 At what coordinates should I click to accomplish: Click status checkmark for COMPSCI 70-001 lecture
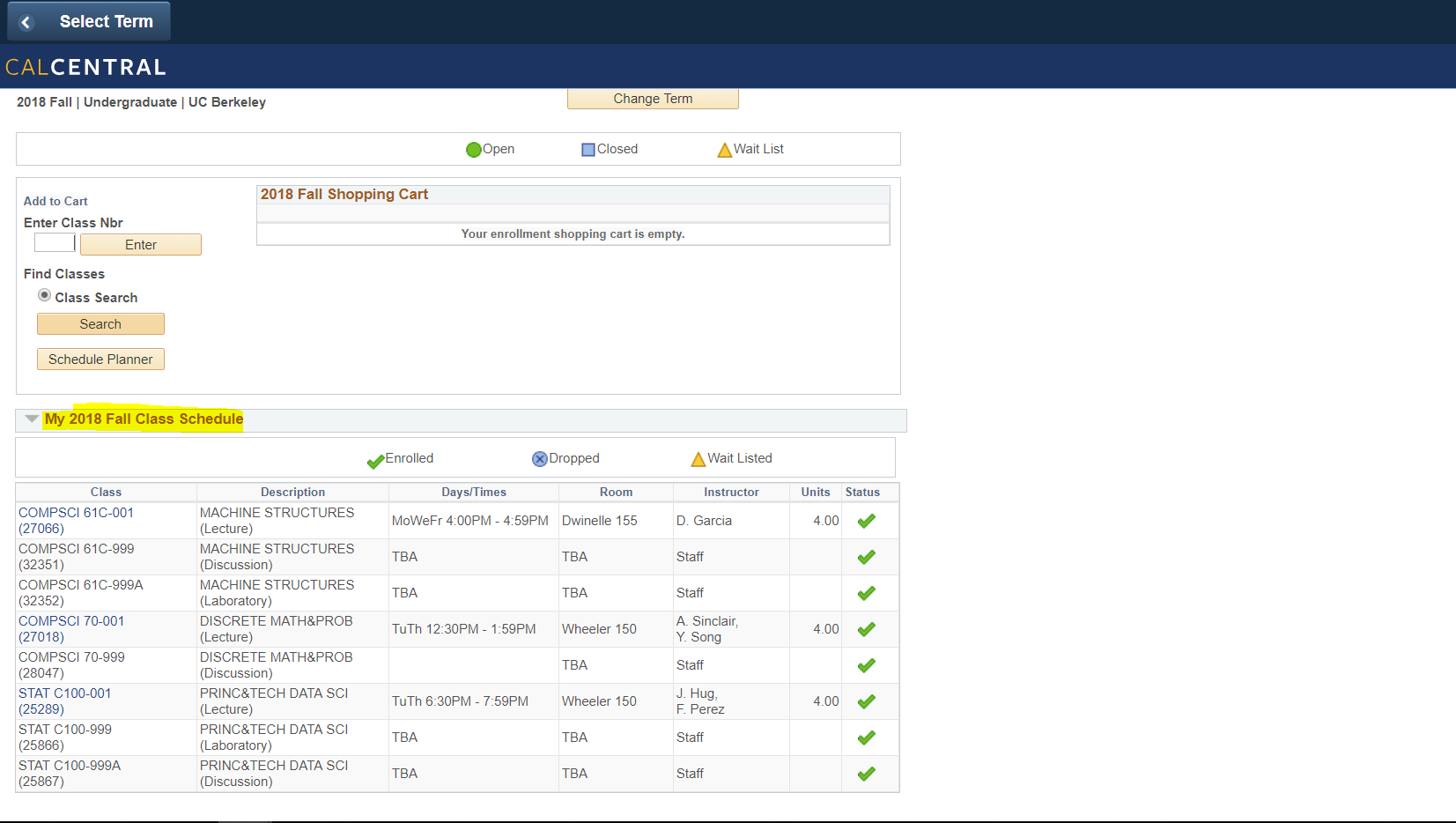coord(867,629)
